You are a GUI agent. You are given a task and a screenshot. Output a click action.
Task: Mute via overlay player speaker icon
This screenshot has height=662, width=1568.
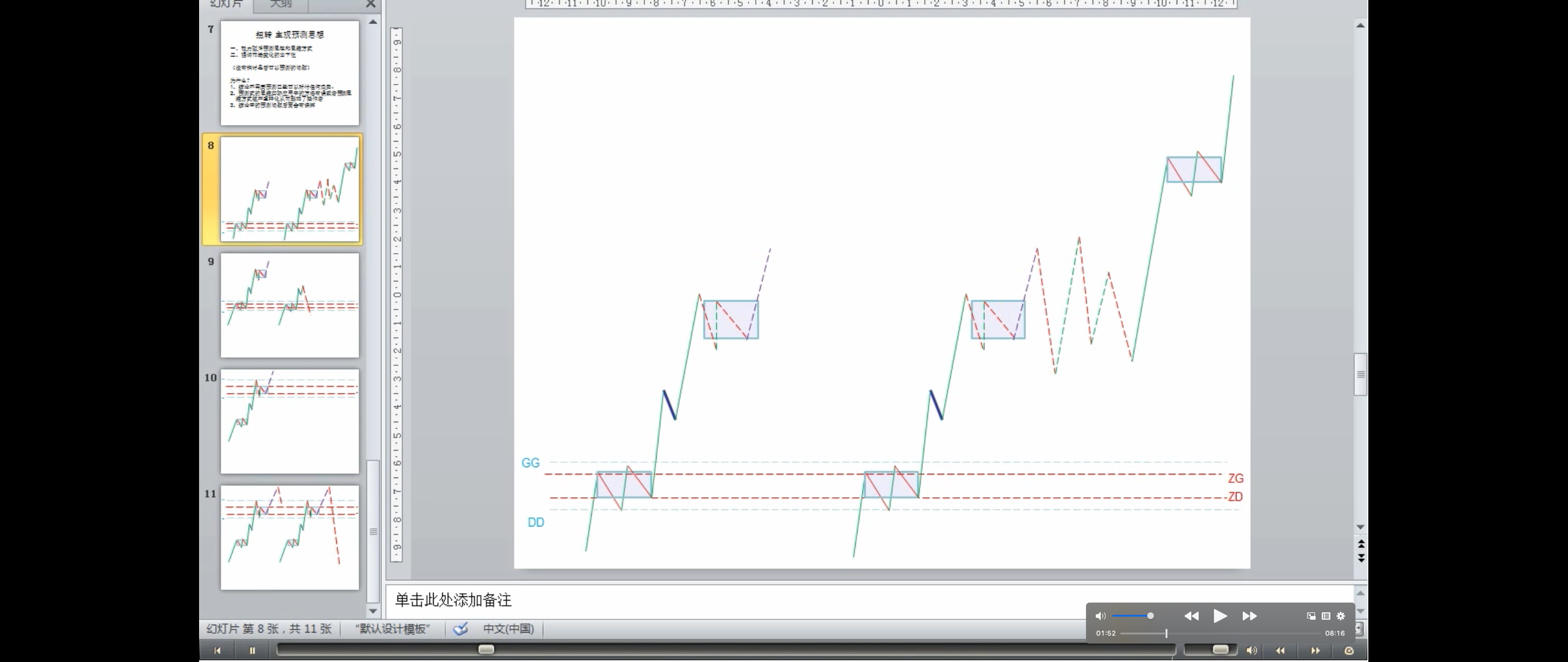tap(1101, 616)
